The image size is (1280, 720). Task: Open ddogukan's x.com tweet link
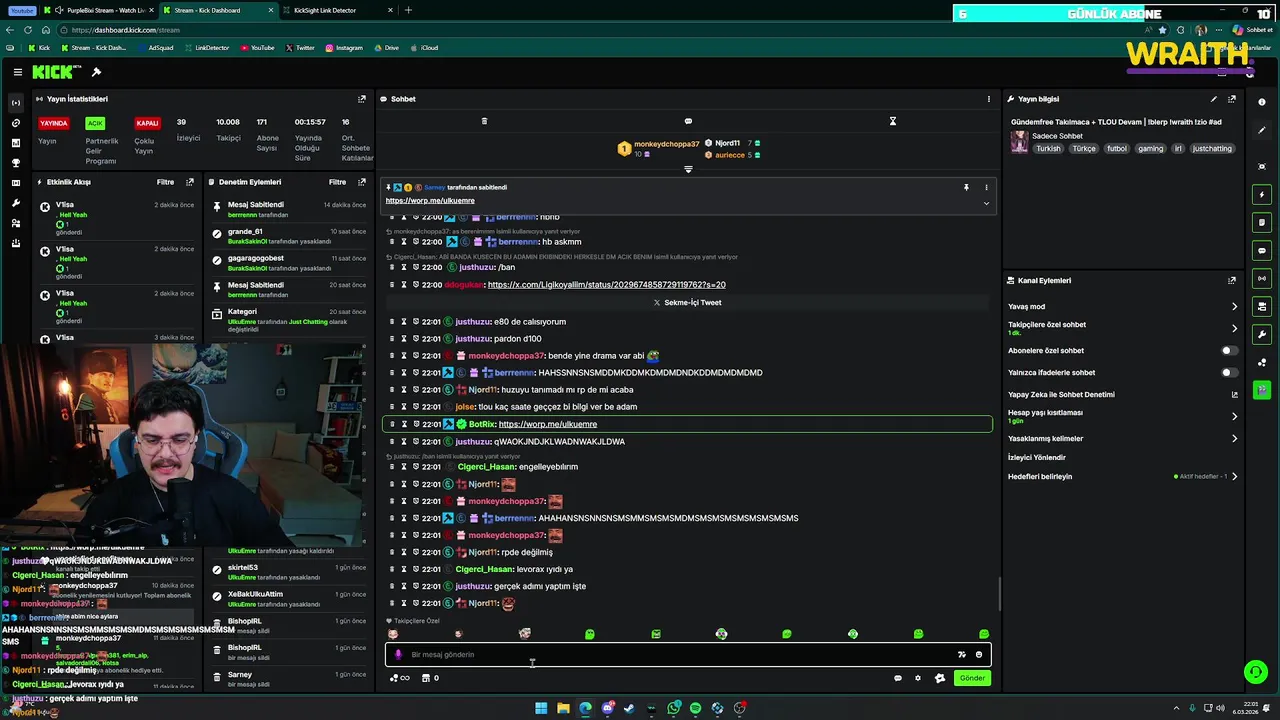[606, 285]
